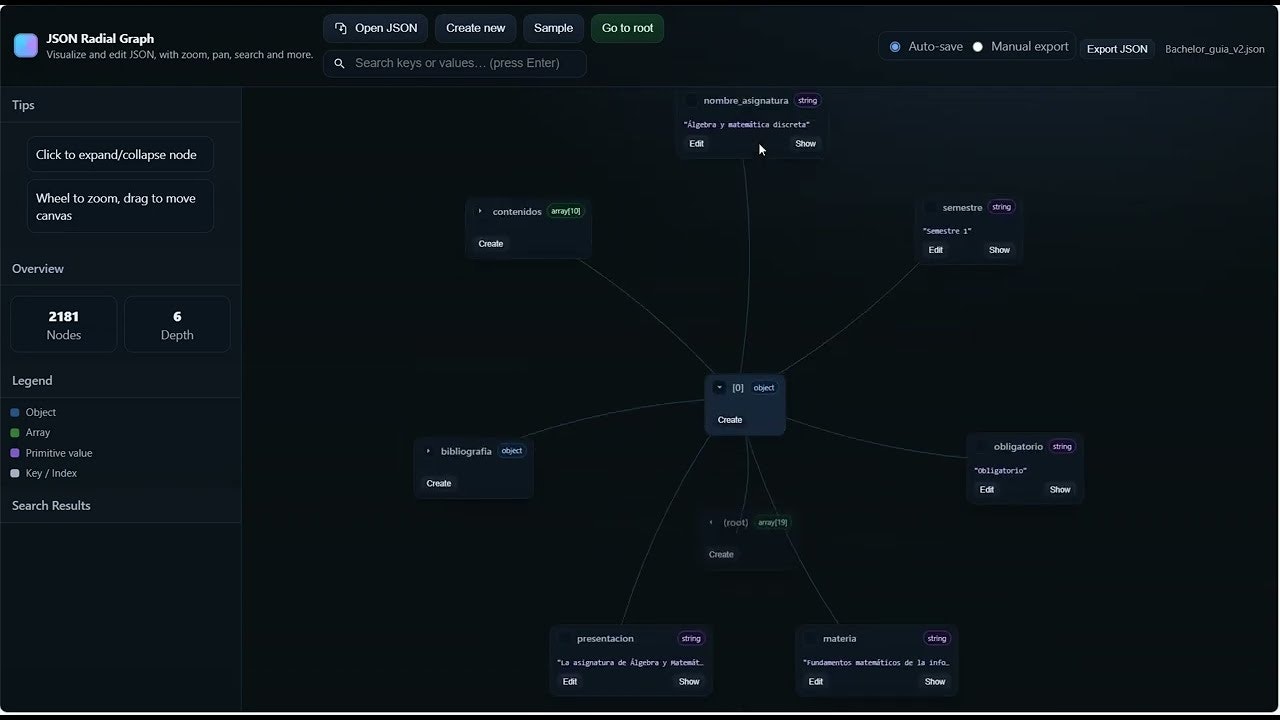The height and width of the screenshot is (720, 1280).
Task: Open the Sample menu item
Action: [553, 28]
